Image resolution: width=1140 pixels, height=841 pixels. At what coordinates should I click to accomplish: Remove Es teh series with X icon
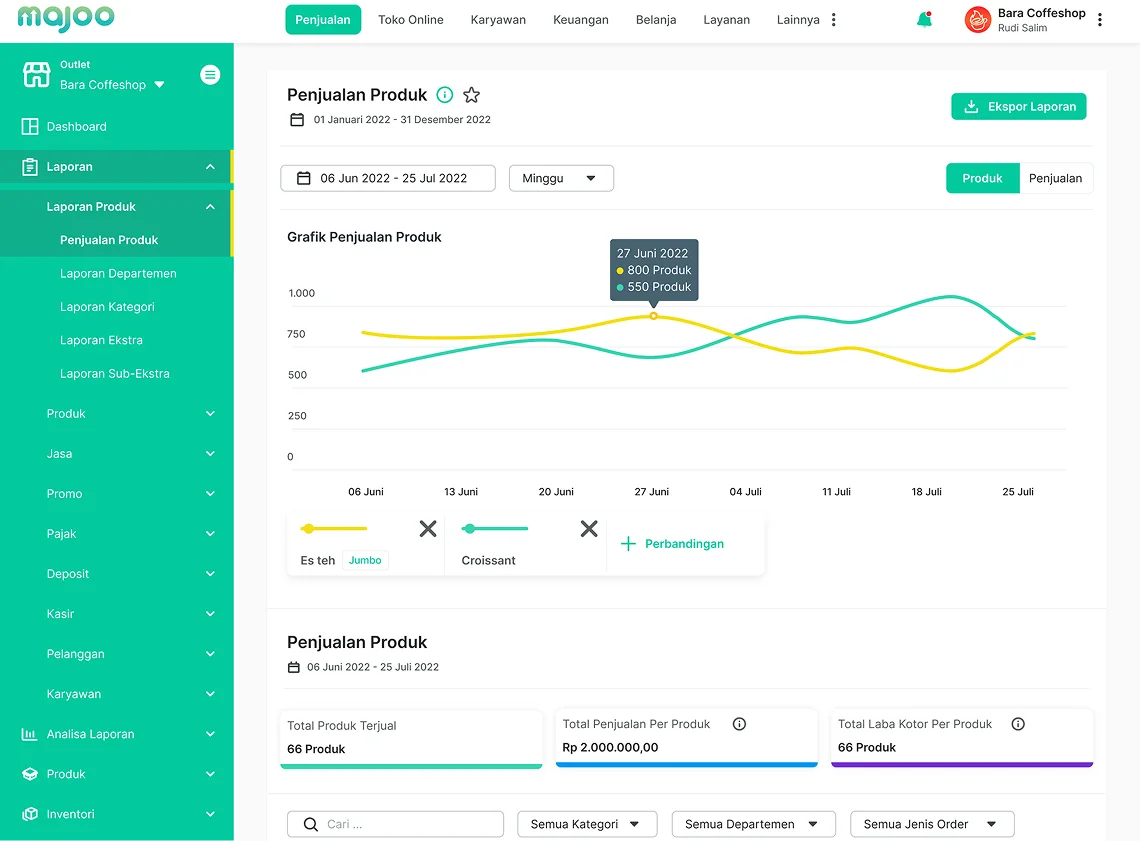coord(428,529)
